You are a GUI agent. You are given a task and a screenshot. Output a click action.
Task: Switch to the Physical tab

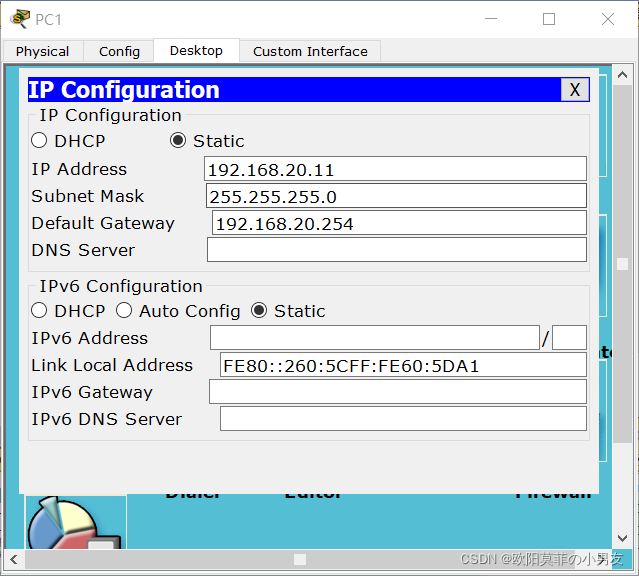click(x=42, y=51)
